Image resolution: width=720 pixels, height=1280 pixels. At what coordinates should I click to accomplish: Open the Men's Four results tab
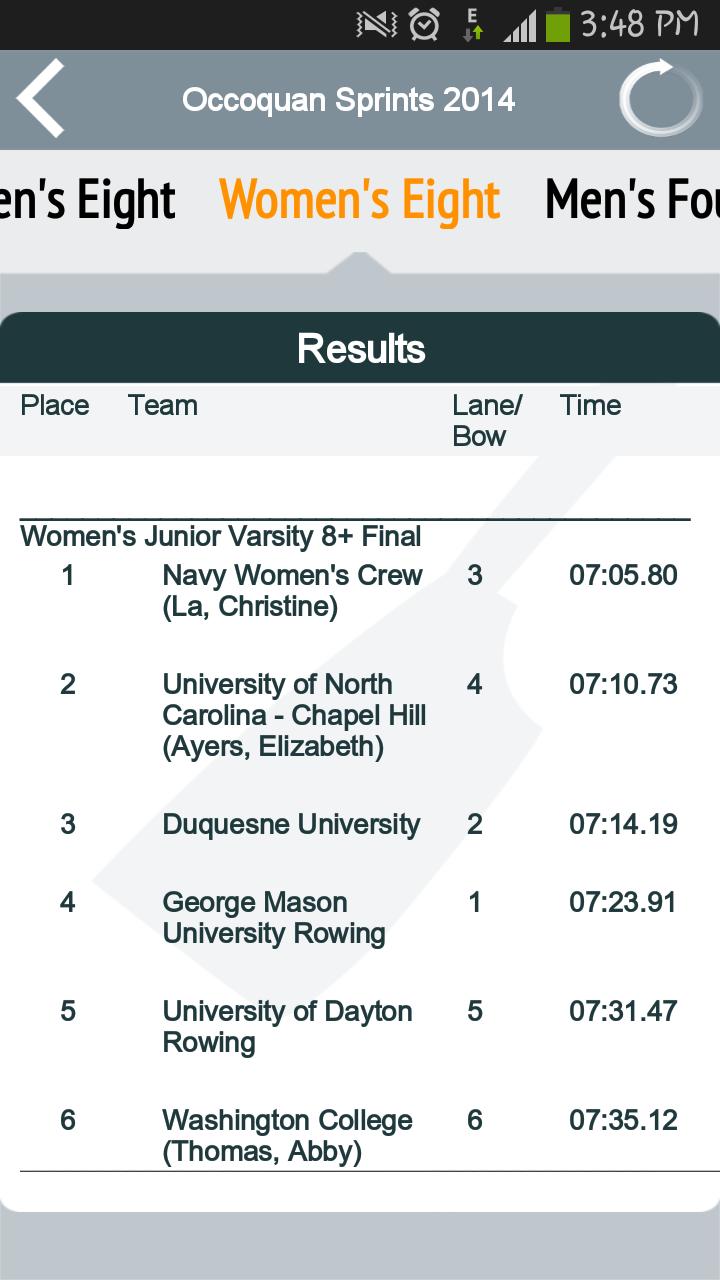[632, 199]
